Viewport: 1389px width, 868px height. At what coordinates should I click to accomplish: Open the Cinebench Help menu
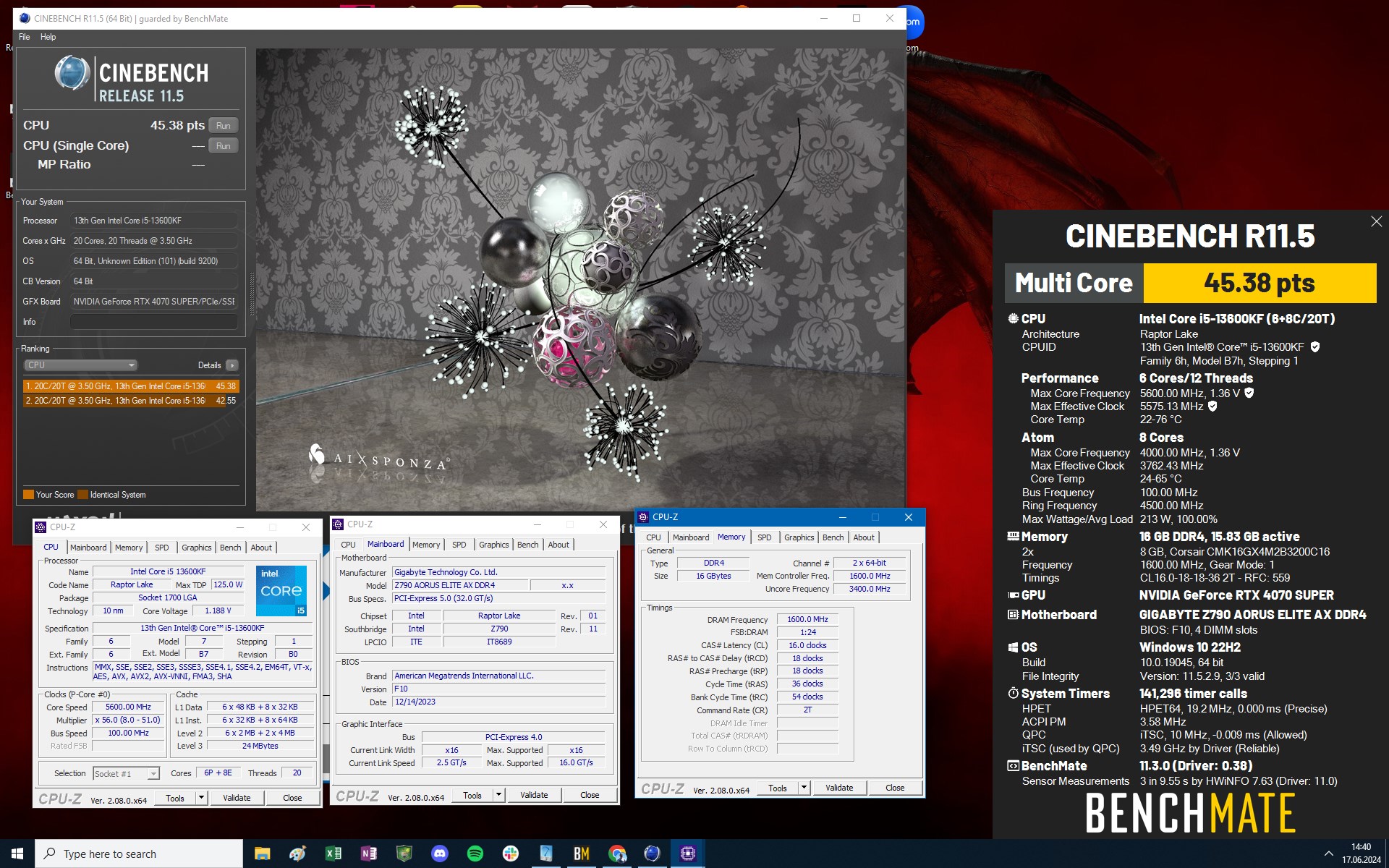[48, 37]
